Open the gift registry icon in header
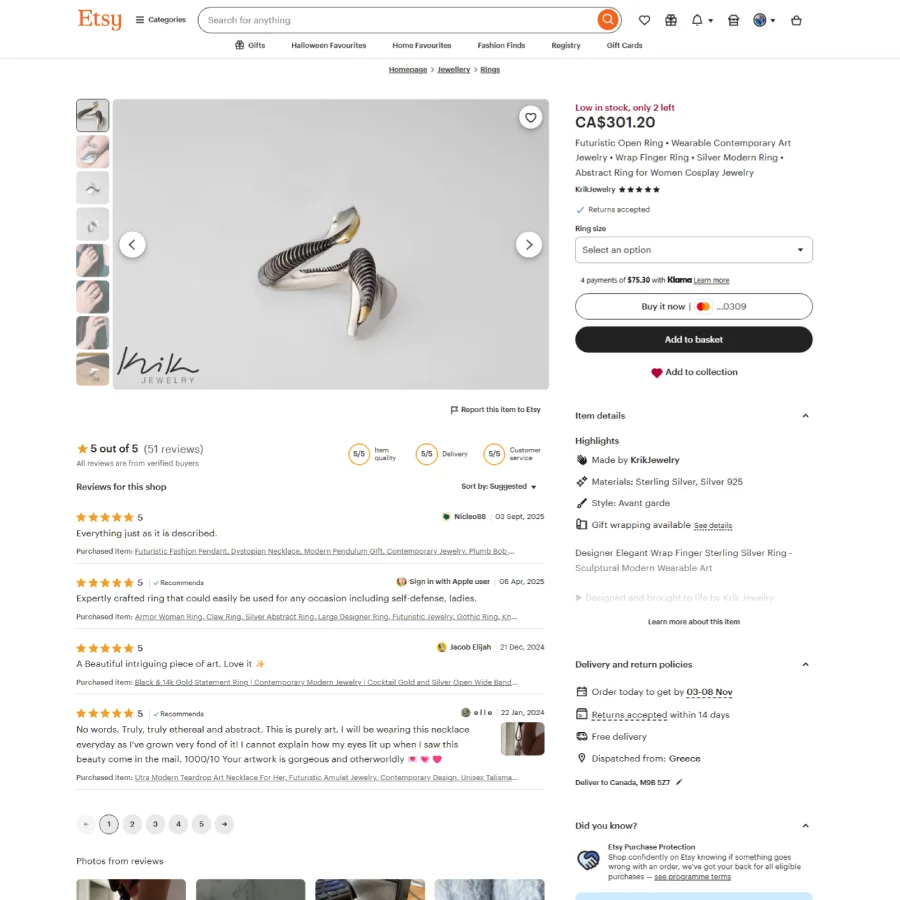The image size is (900, 900). [670, 20]
